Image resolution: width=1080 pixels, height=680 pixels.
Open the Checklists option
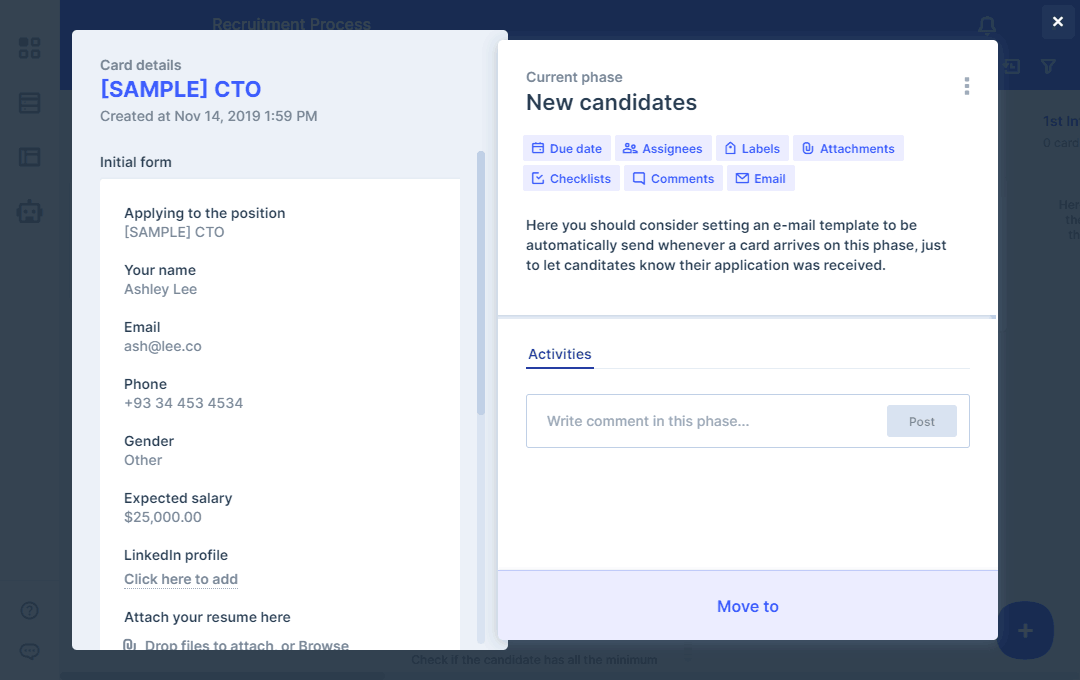coord(570,179)
